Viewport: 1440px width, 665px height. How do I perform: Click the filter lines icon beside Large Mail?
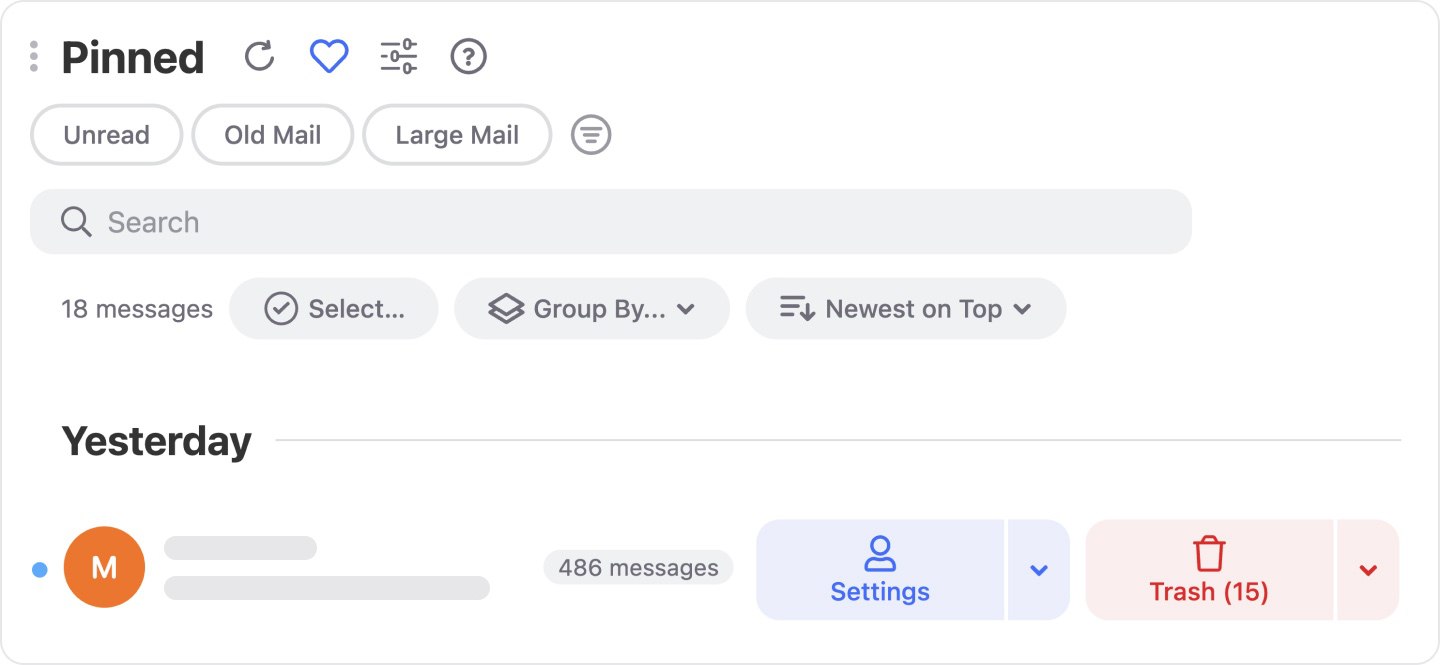[591, 134]
